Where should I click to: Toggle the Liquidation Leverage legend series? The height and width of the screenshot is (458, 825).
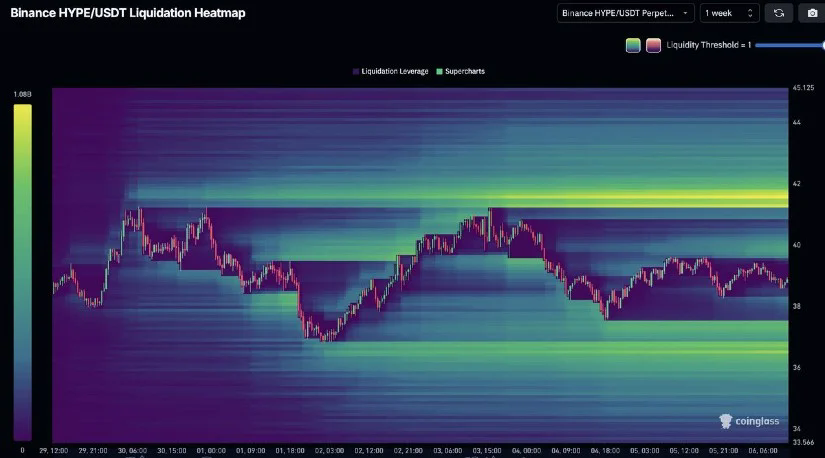pos(390,71)
